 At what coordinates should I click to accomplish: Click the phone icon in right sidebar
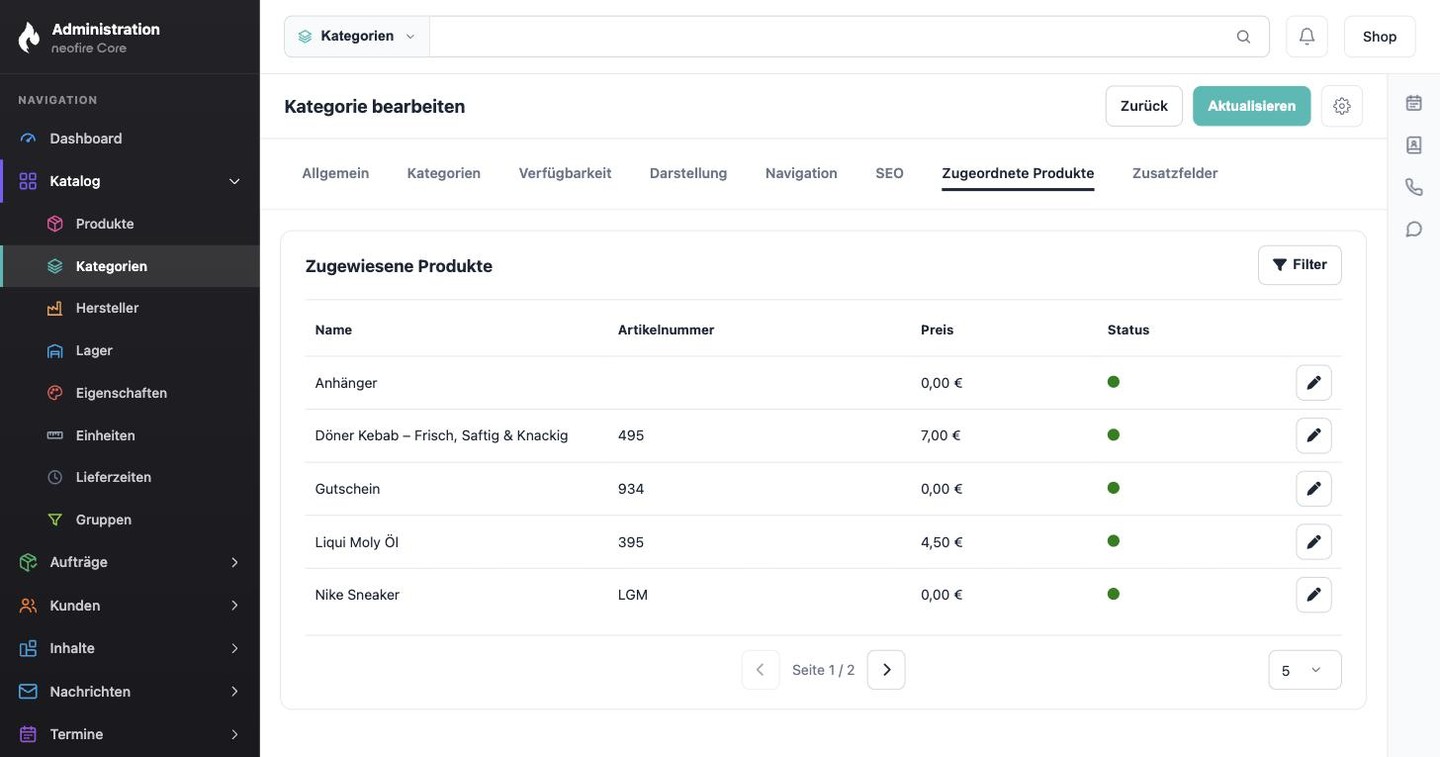click(x=1414, y=187)
